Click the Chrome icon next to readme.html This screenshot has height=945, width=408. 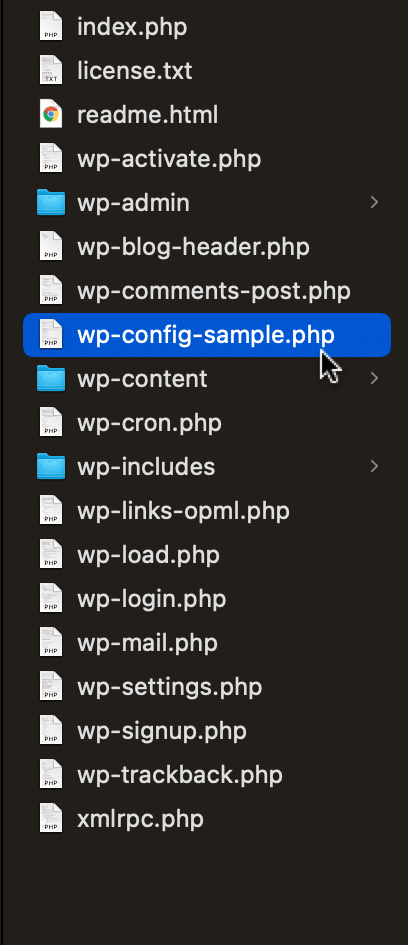pyautogui.click(x=51, y=115)
